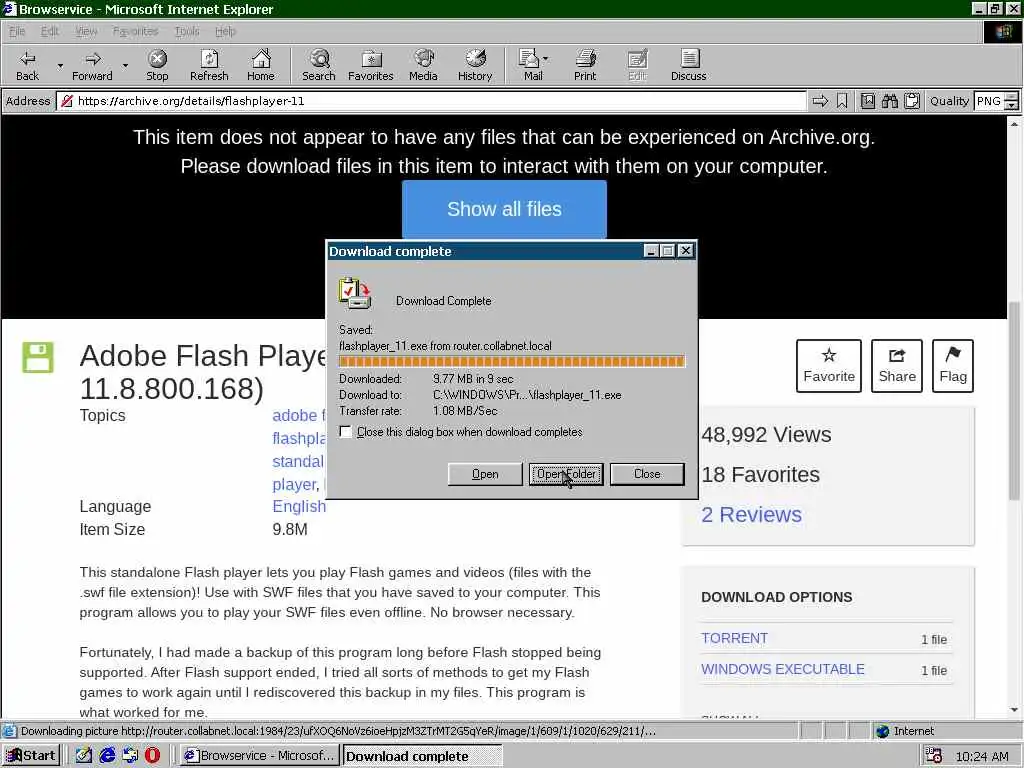This screenshot has width=1024, height=768.
Task: Open the Start menu
Action: 31,756
